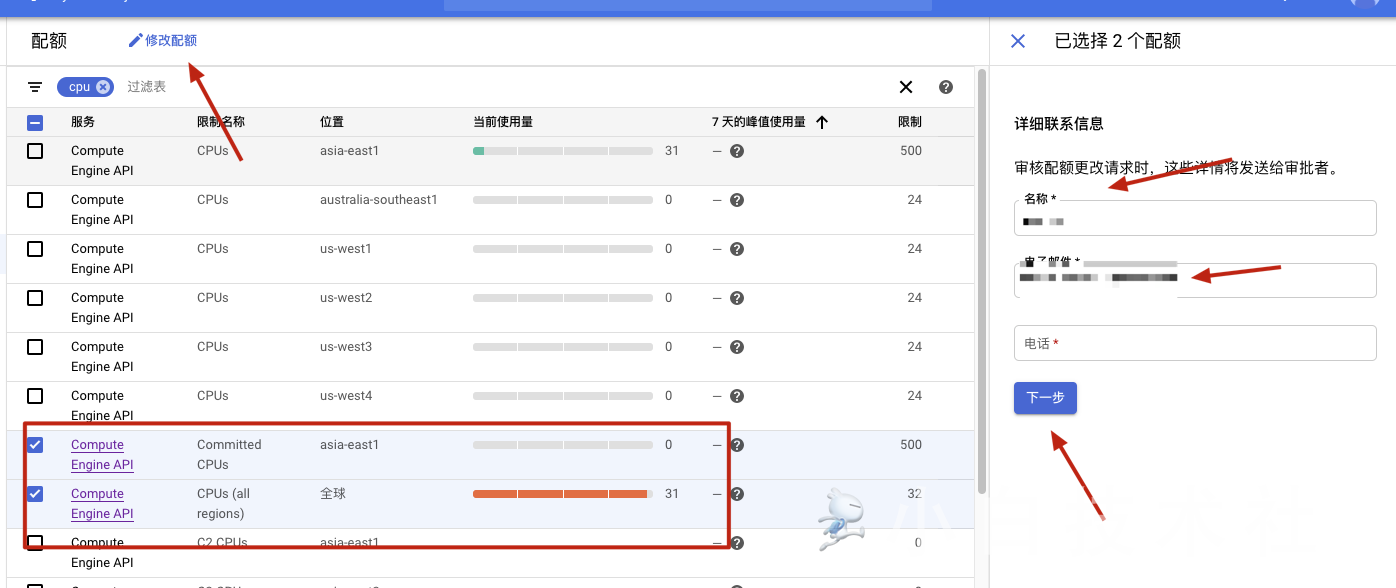Remove the cpu filter chip
This screenshot has width=1396, height=588.
click(x=102, y=87)
